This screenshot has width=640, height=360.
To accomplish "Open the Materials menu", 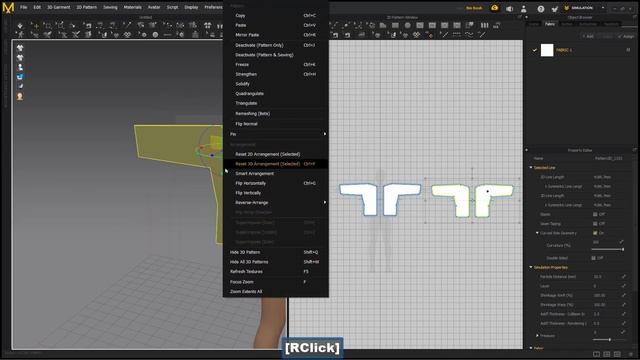I will [132, 7].
